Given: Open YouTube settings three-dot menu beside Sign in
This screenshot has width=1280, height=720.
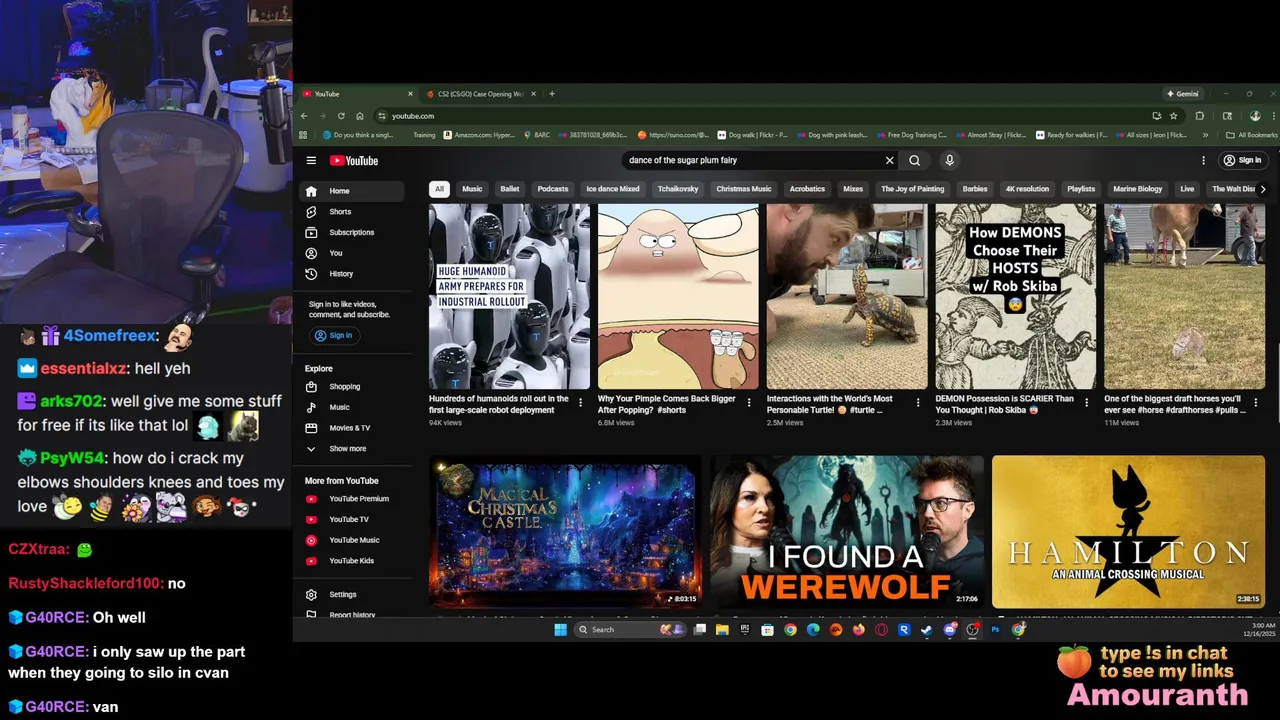Looking at the screenshot, I should coord(1203,160).
